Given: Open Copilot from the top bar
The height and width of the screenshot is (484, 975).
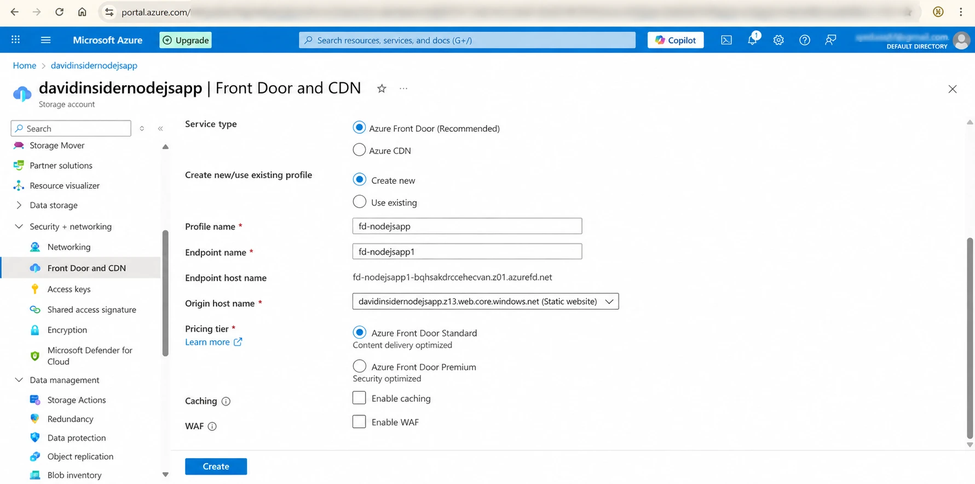Looking at the screenshot, I should 676,40.
